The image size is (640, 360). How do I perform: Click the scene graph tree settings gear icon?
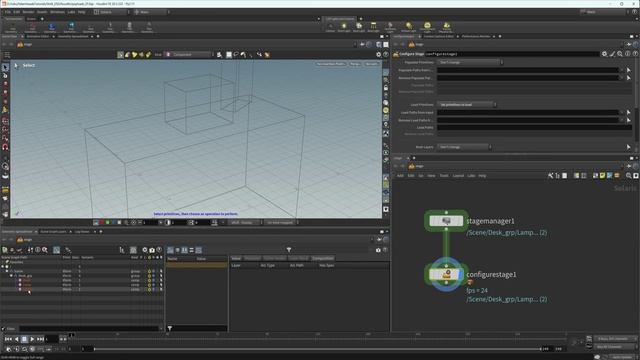click(144, 250)
